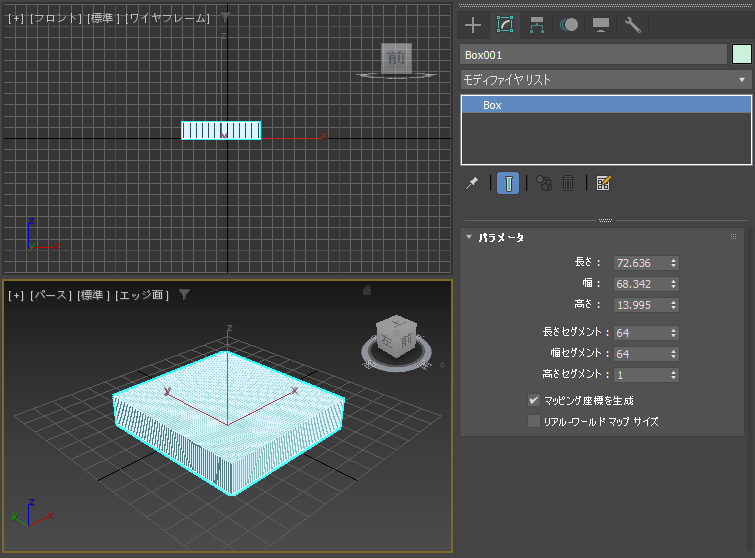The width and height of the screenshot is (755, 558).
Task: Open the [パース] viewport view menu
Action: tap(51, 295)
